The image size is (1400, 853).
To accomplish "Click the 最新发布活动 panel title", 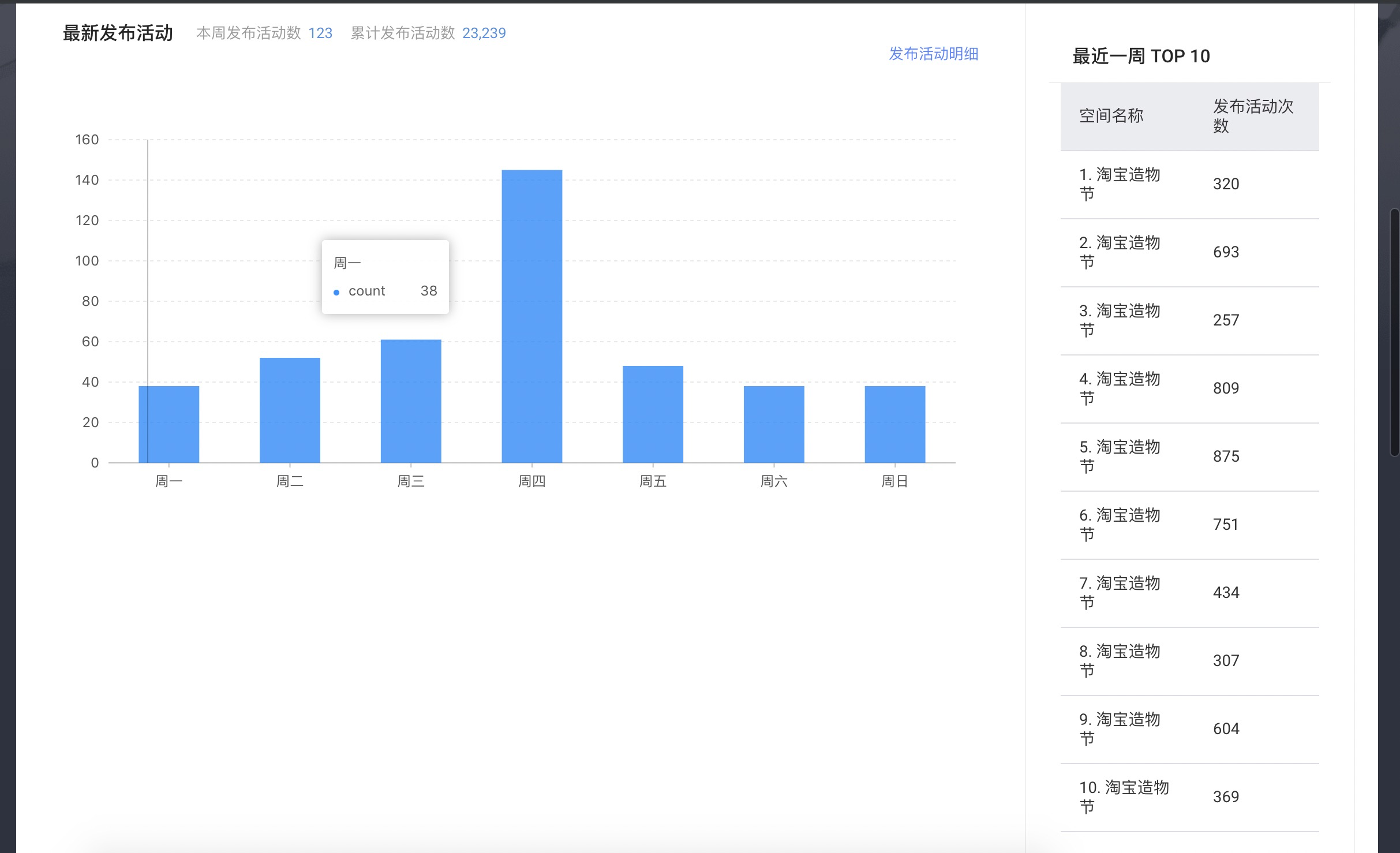I will tap(117, 33).
